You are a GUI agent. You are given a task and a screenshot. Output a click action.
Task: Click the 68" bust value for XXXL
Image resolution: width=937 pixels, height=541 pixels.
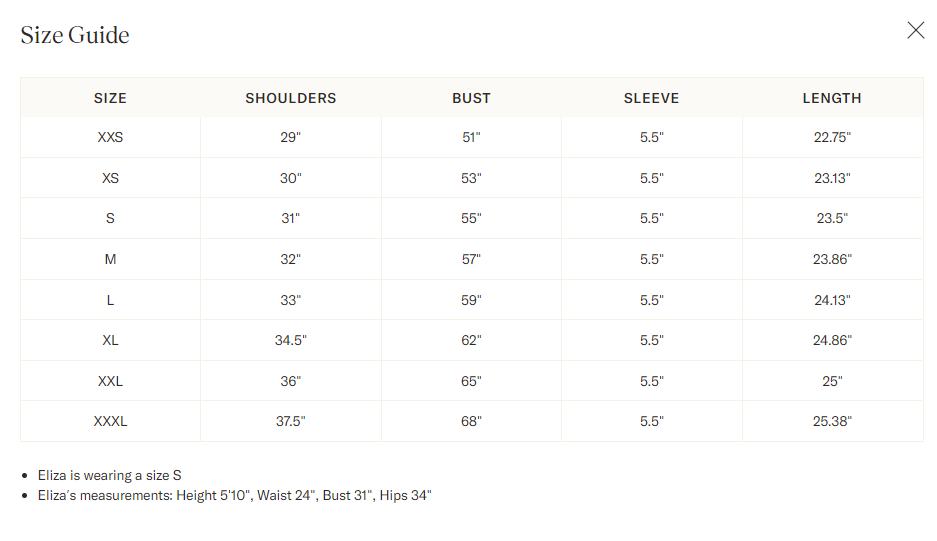click(471, 421)
